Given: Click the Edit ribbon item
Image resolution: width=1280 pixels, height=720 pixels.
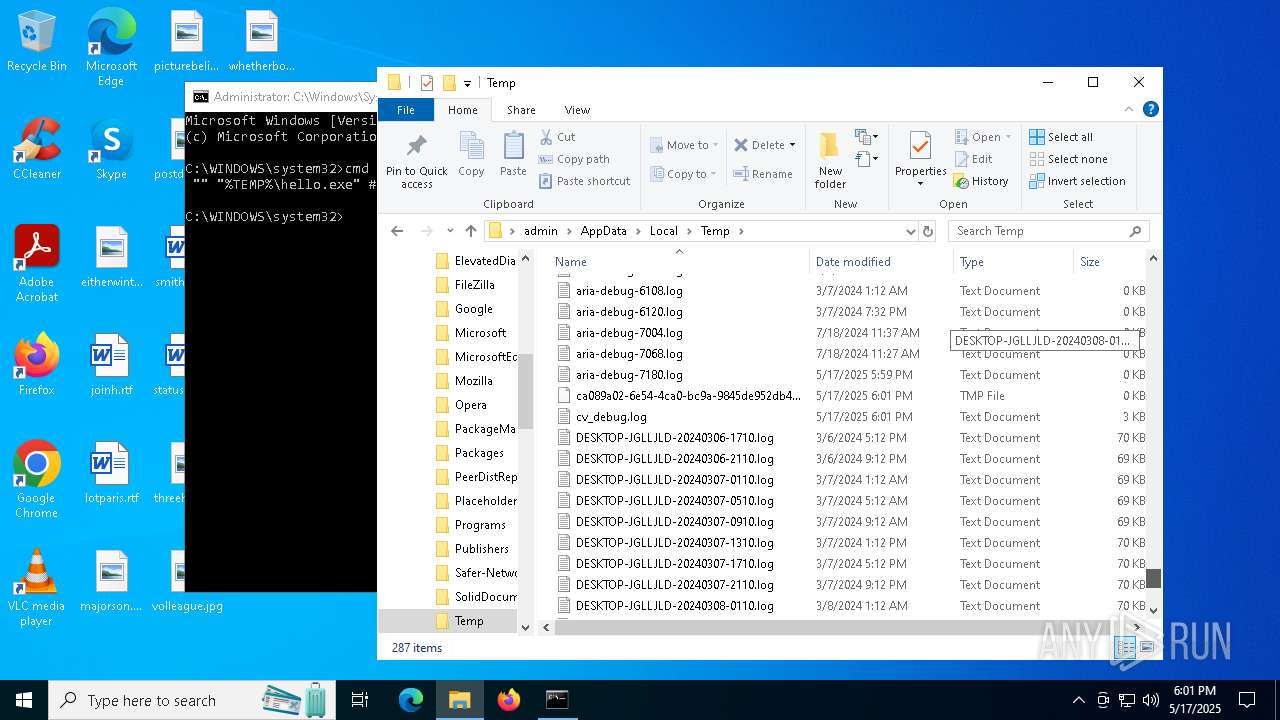Looking at the screenshot, I should 973,159.
